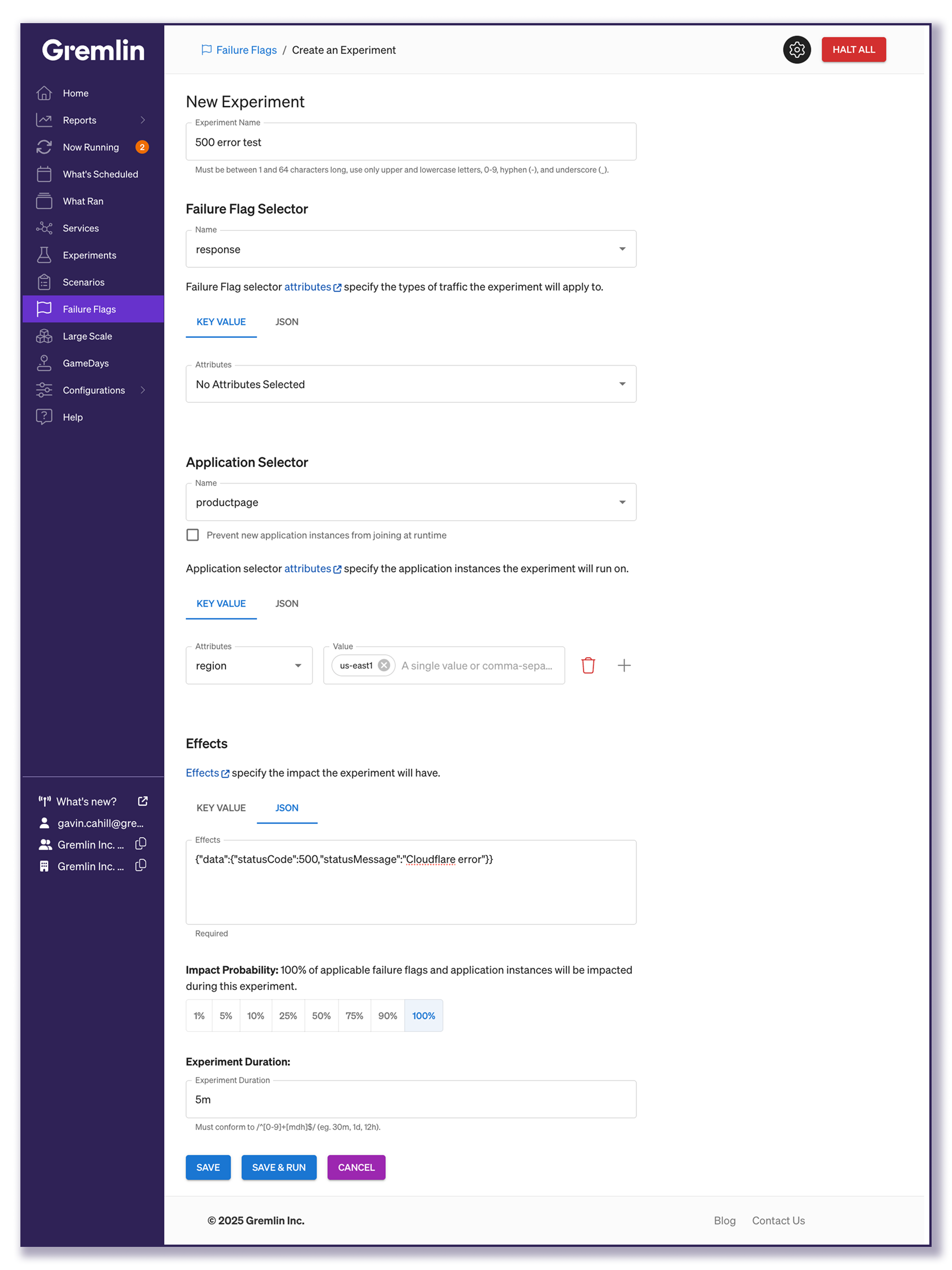Go to GameDays in the sidebar

pos(86,363)
